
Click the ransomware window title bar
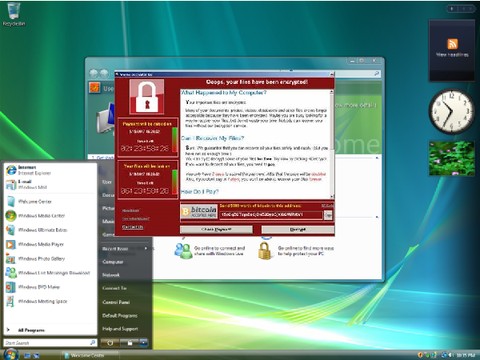[x=224, y=74]
